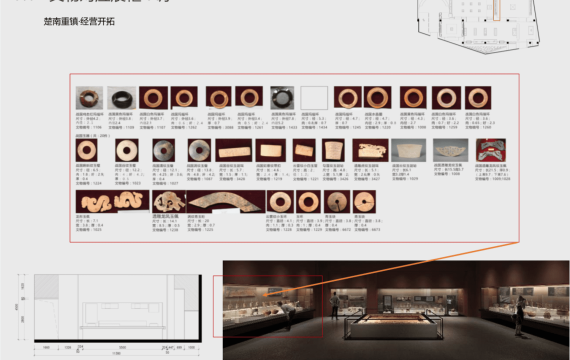
Task: Click the paired S-shaped dragon pendants image
Action: pos(112,201)
